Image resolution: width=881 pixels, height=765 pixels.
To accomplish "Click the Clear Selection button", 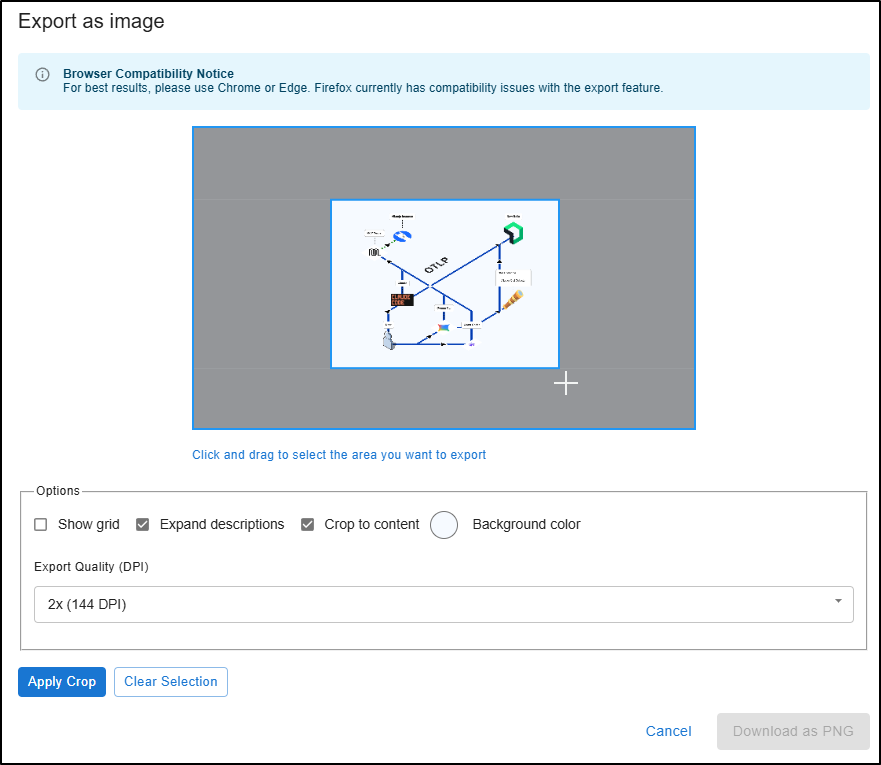I will coord(170,681).
